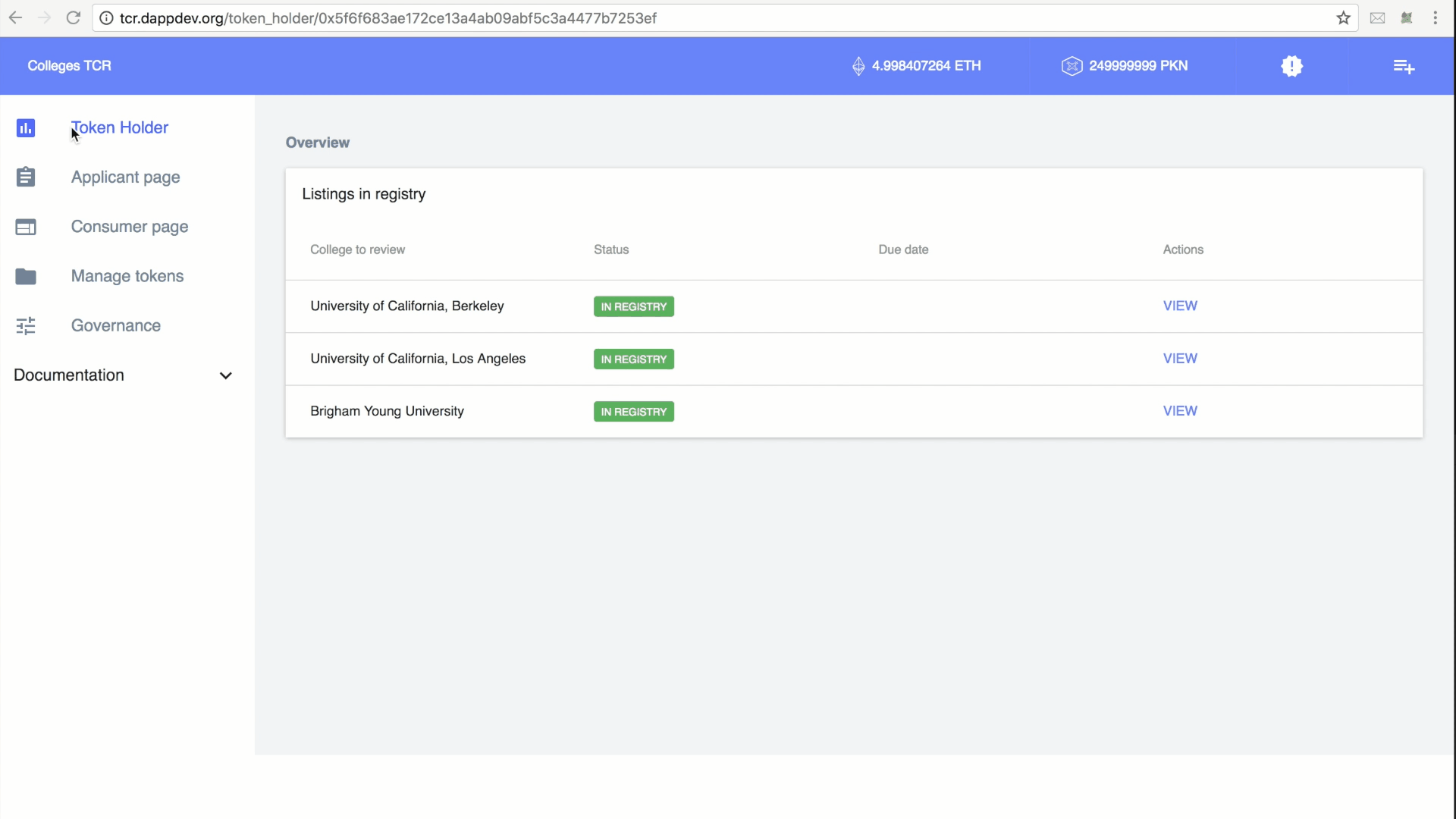Click the 'Status' column header
1456x819 pixels.
(611, 249)
